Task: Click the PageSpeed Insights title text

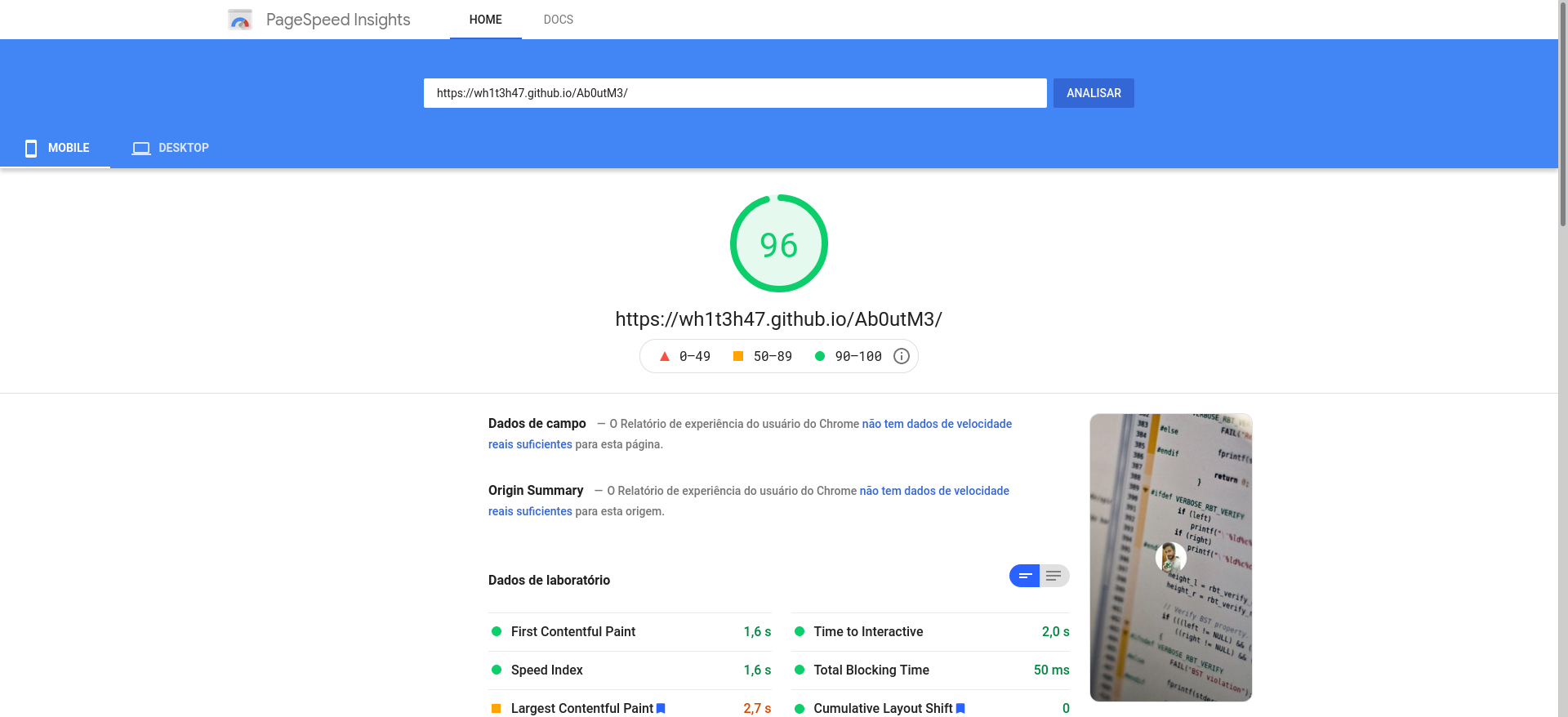Action: pyautogui.click(x=338, y=20)
